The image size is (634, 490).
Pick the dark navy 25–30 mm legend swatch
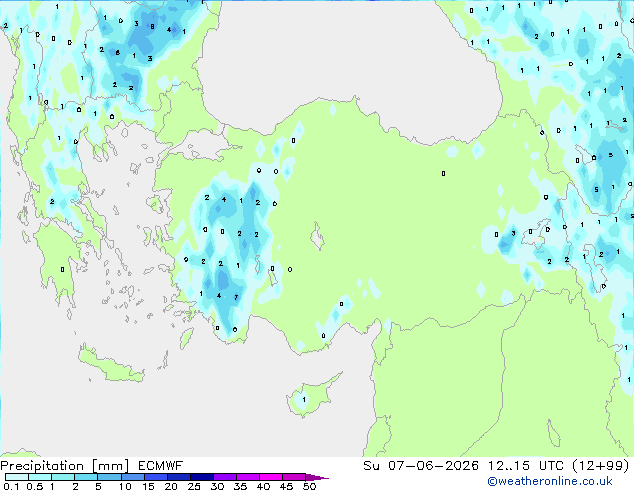click(202, 477)
